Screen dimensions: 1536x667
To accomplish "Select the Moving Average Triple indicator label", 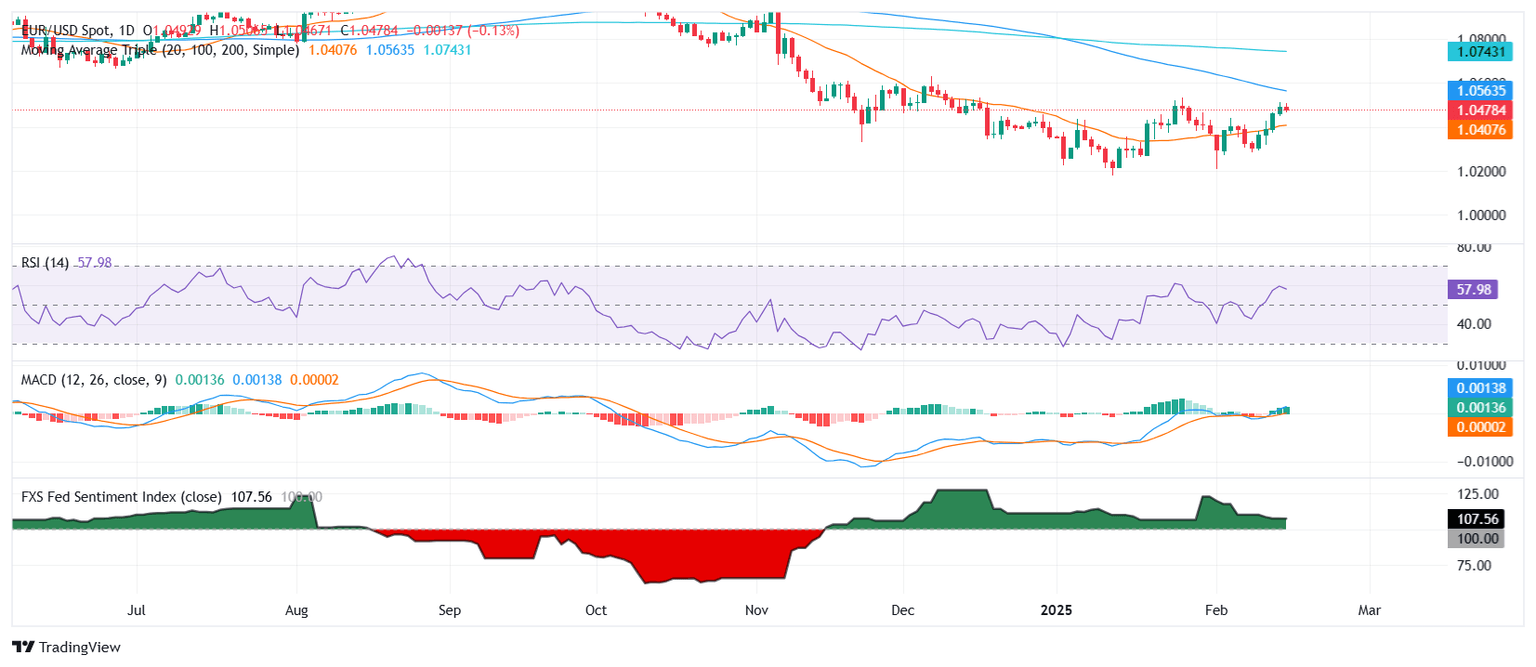I will (x=159, y=49).
